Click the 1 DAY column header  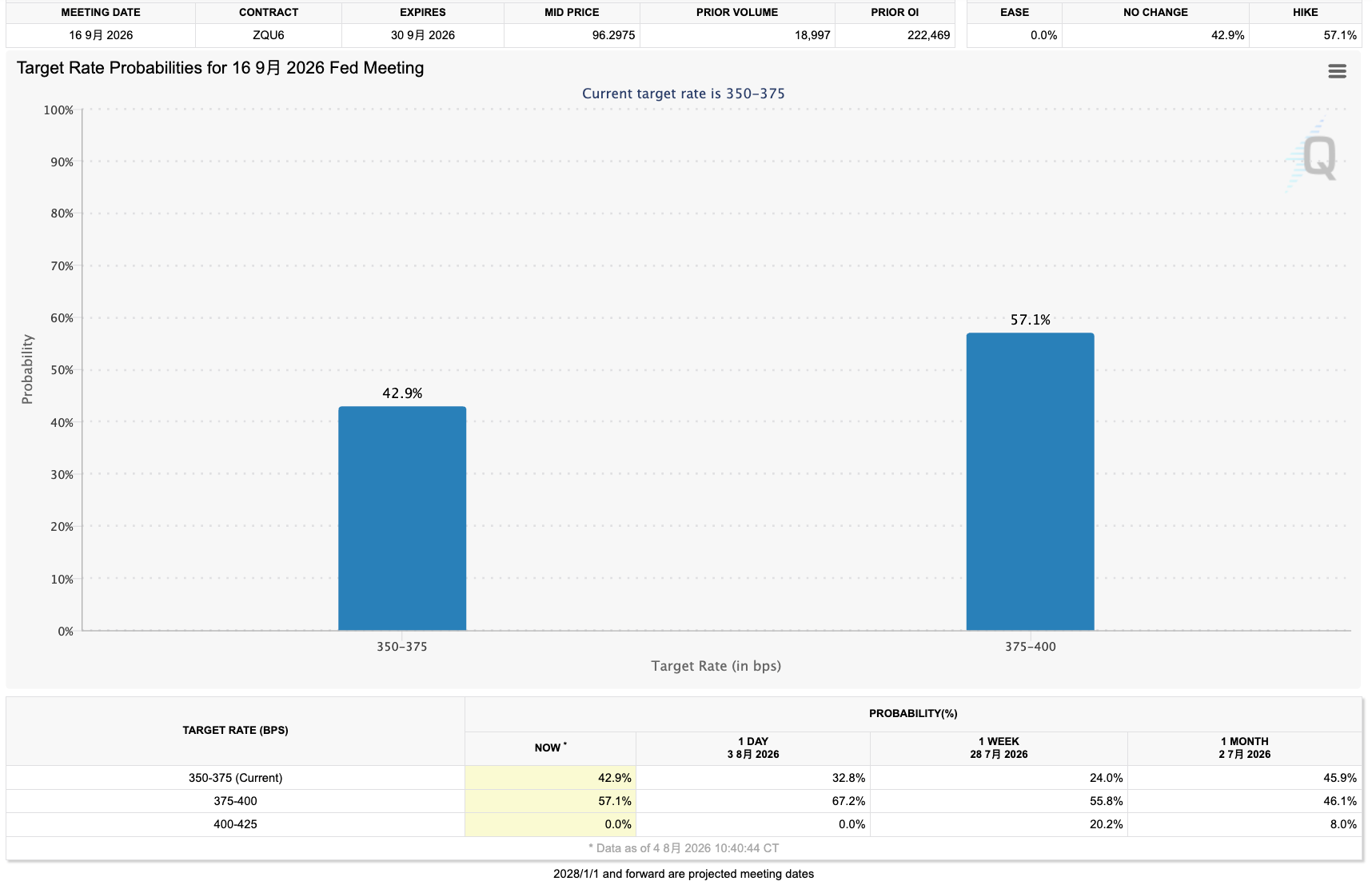click(753, 748)
